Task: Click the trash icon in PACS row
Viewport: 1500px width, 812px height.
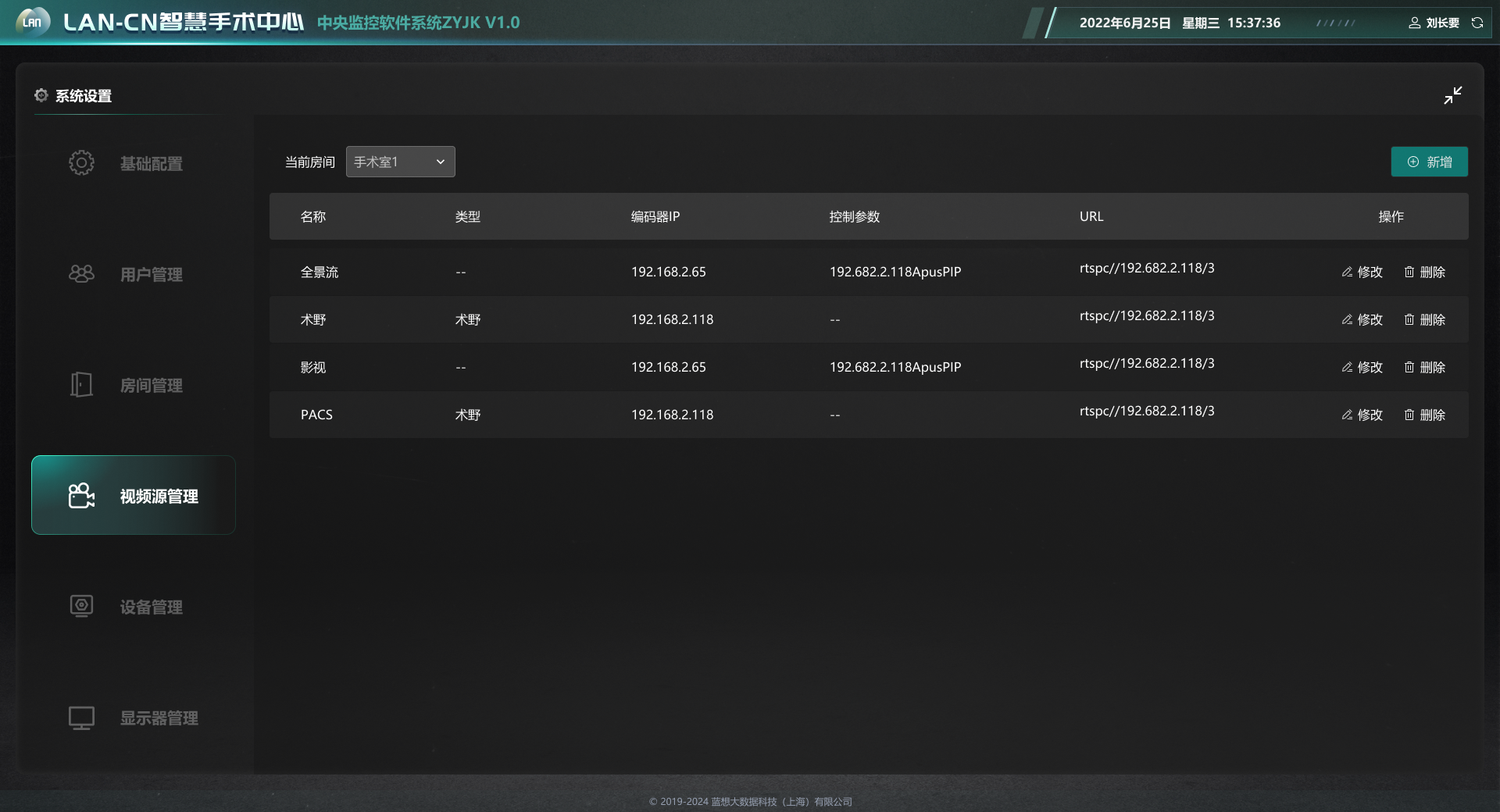Action: [x=1409, y=415]
